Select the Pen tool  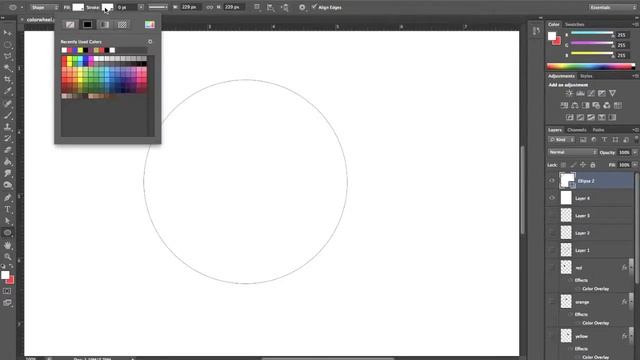[7, 198]
